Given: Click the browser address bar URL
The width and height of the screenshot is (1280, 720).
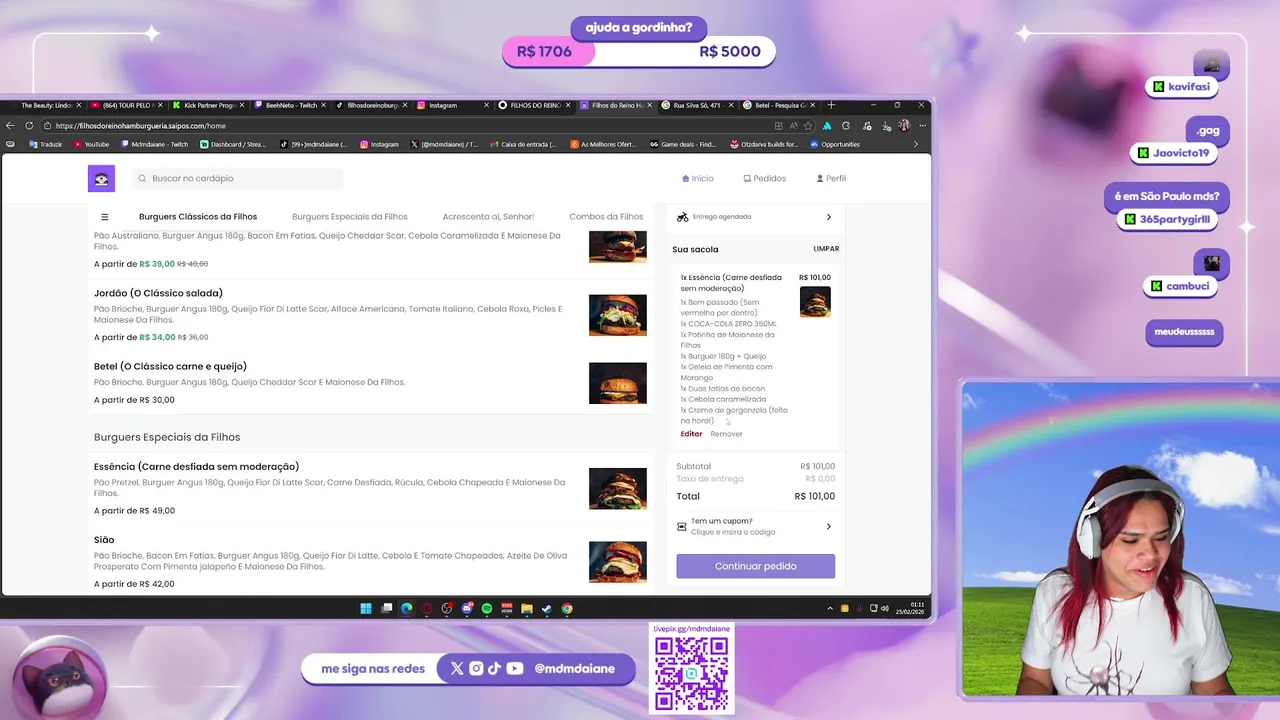Looking at the screenshot, I should 141,126.
